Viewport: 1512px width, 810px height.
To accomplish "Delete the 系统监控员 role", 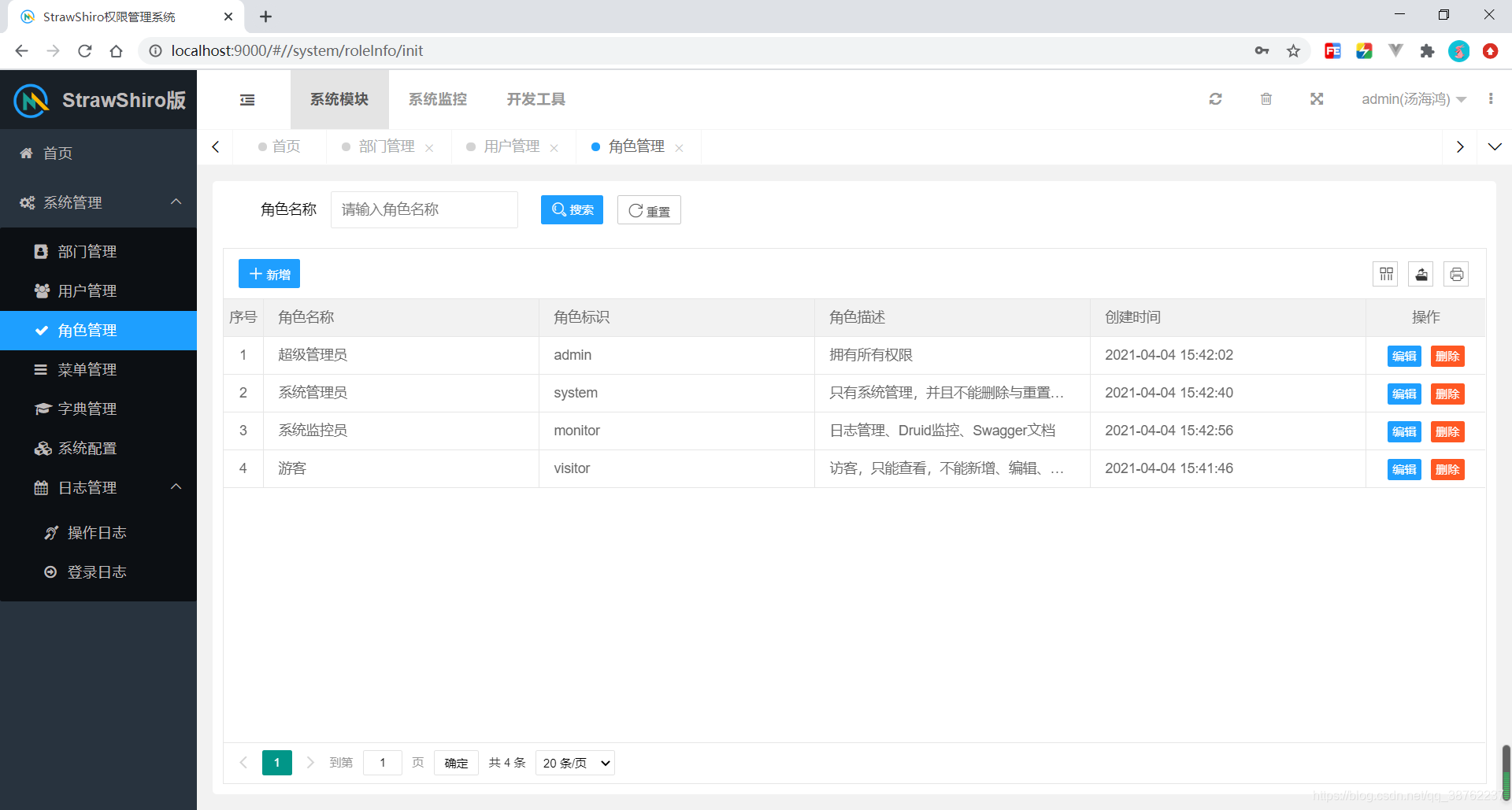I will pos(1447,431).
